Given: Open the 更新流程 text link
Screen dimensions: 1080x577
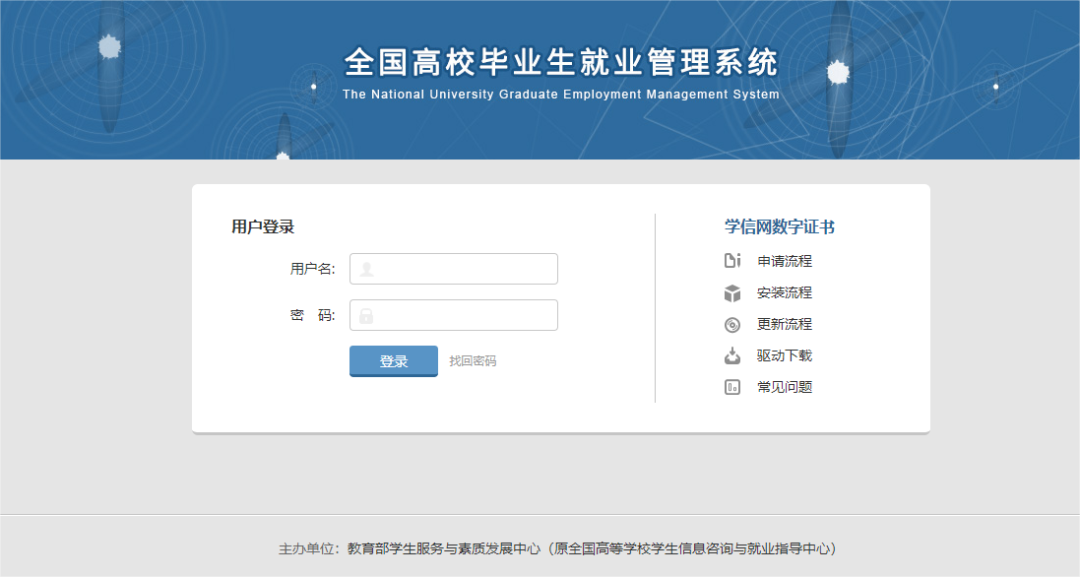Looking at the screenshot, I should coord(785,324).
